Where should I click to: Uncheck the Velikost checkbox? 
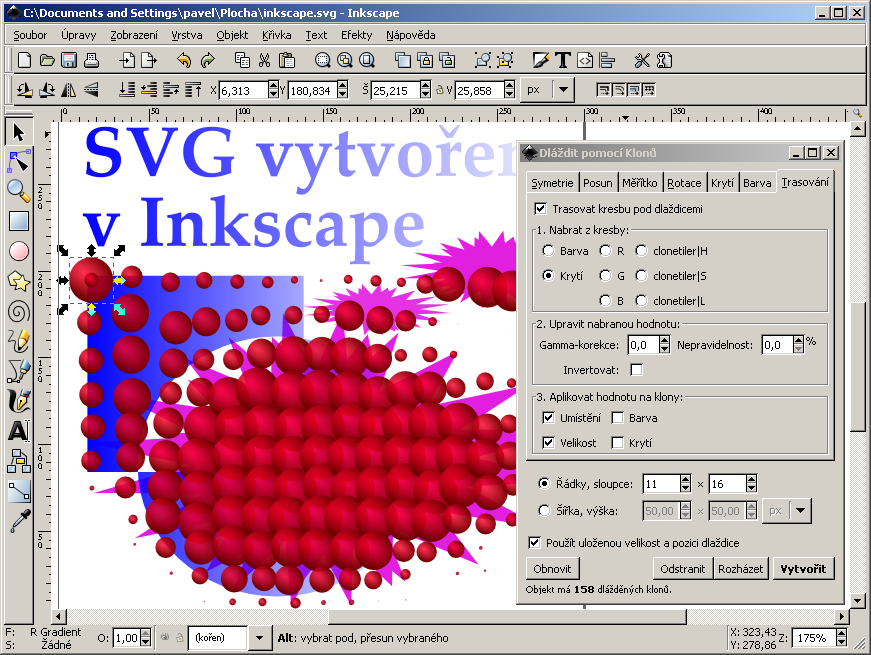point(548,443)
